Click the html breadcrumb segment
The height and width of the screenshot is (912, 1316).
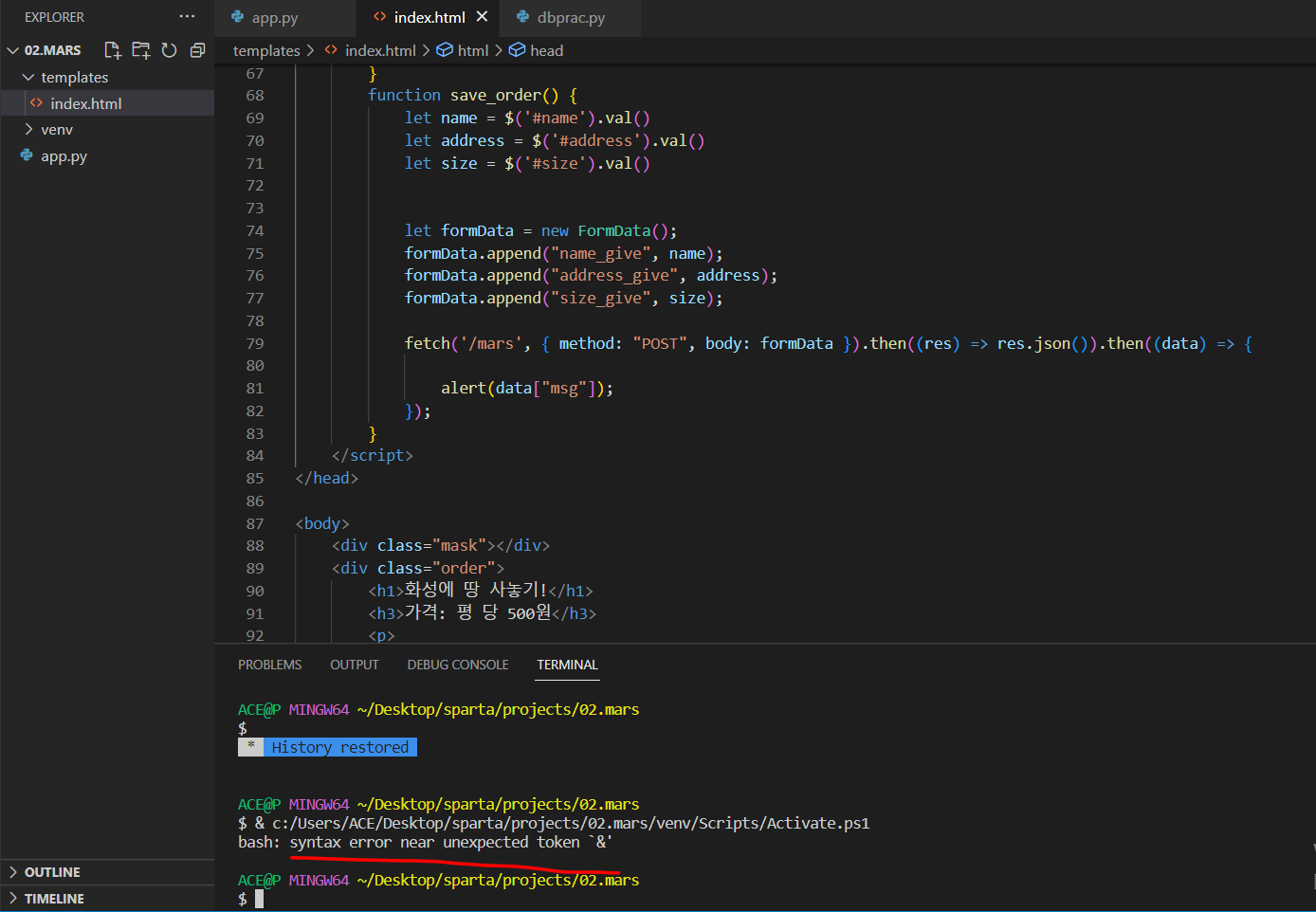463,50
